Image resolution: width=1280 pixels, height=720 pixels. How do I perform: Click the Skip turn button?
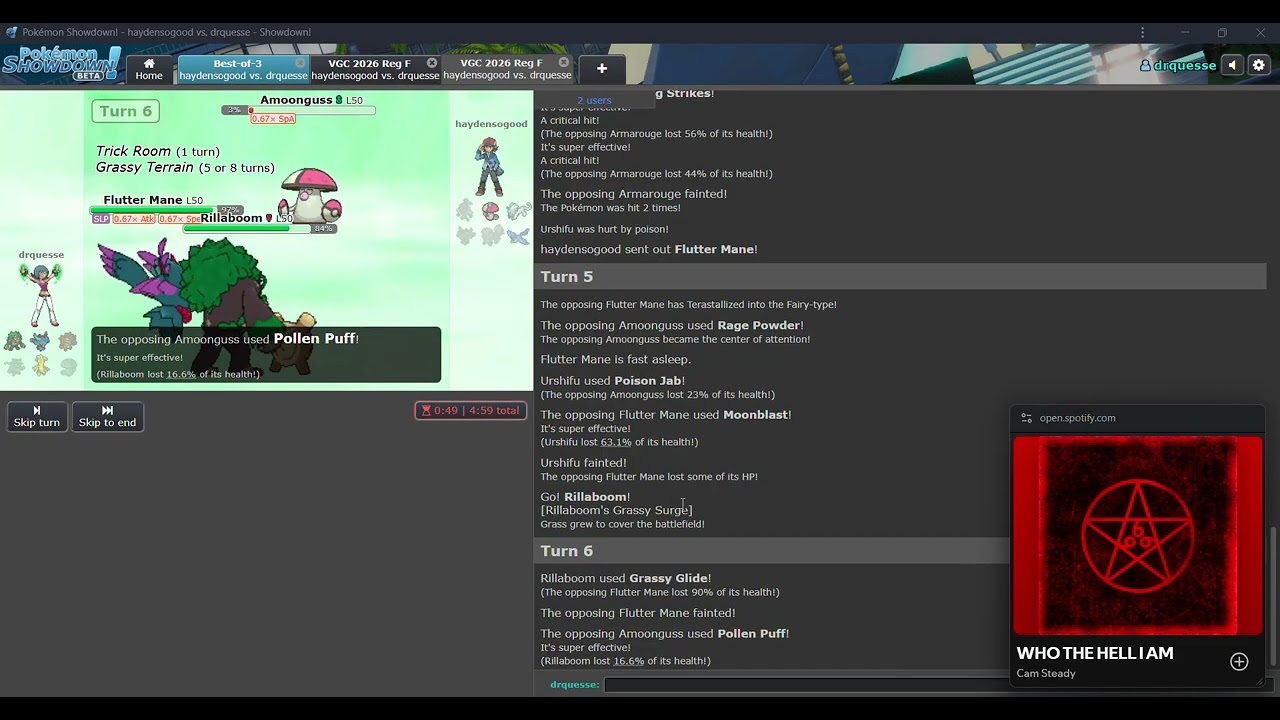[x=37, y=416]
